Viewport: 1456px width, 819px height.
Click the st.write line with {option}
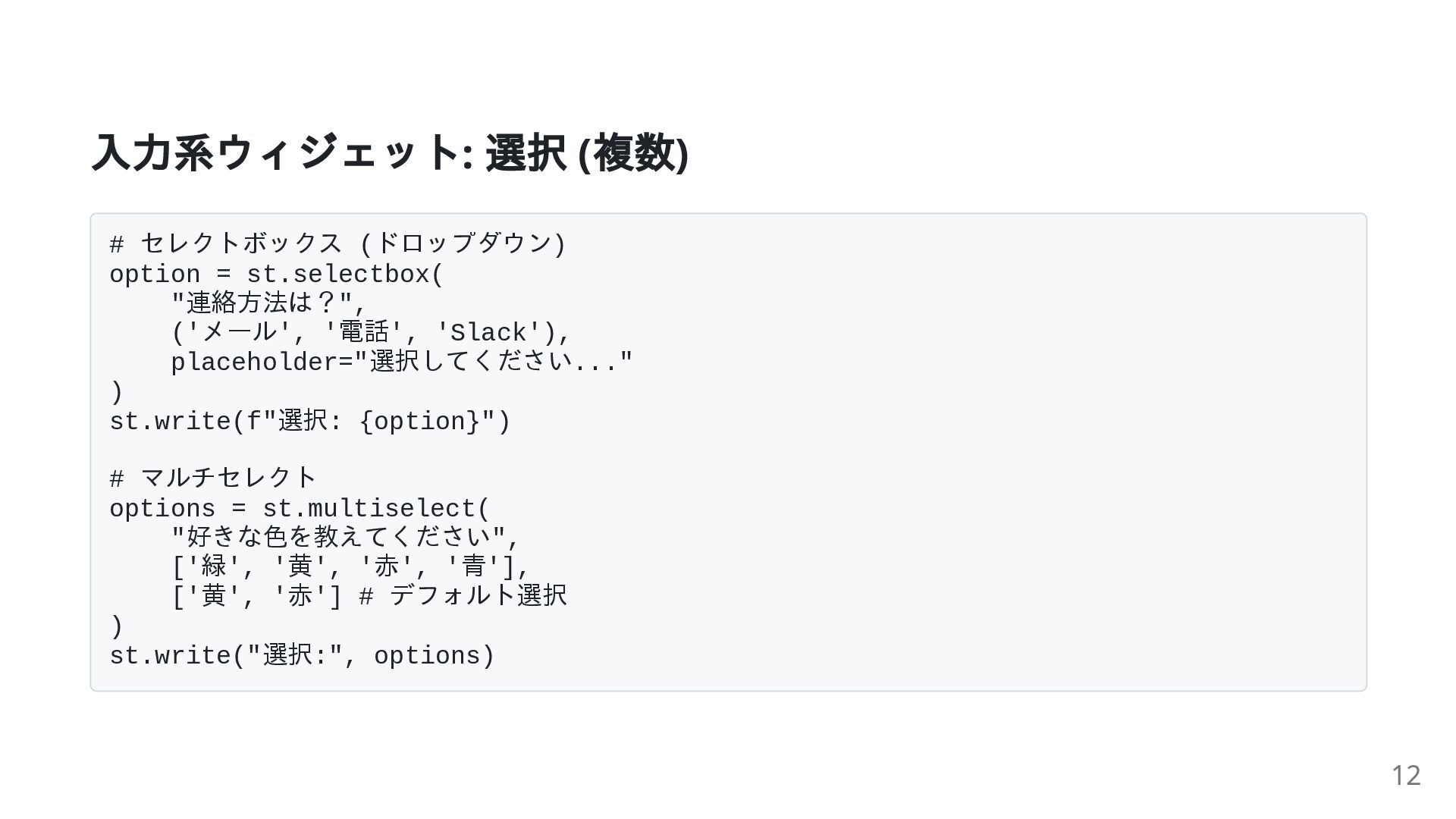point(310,422)
